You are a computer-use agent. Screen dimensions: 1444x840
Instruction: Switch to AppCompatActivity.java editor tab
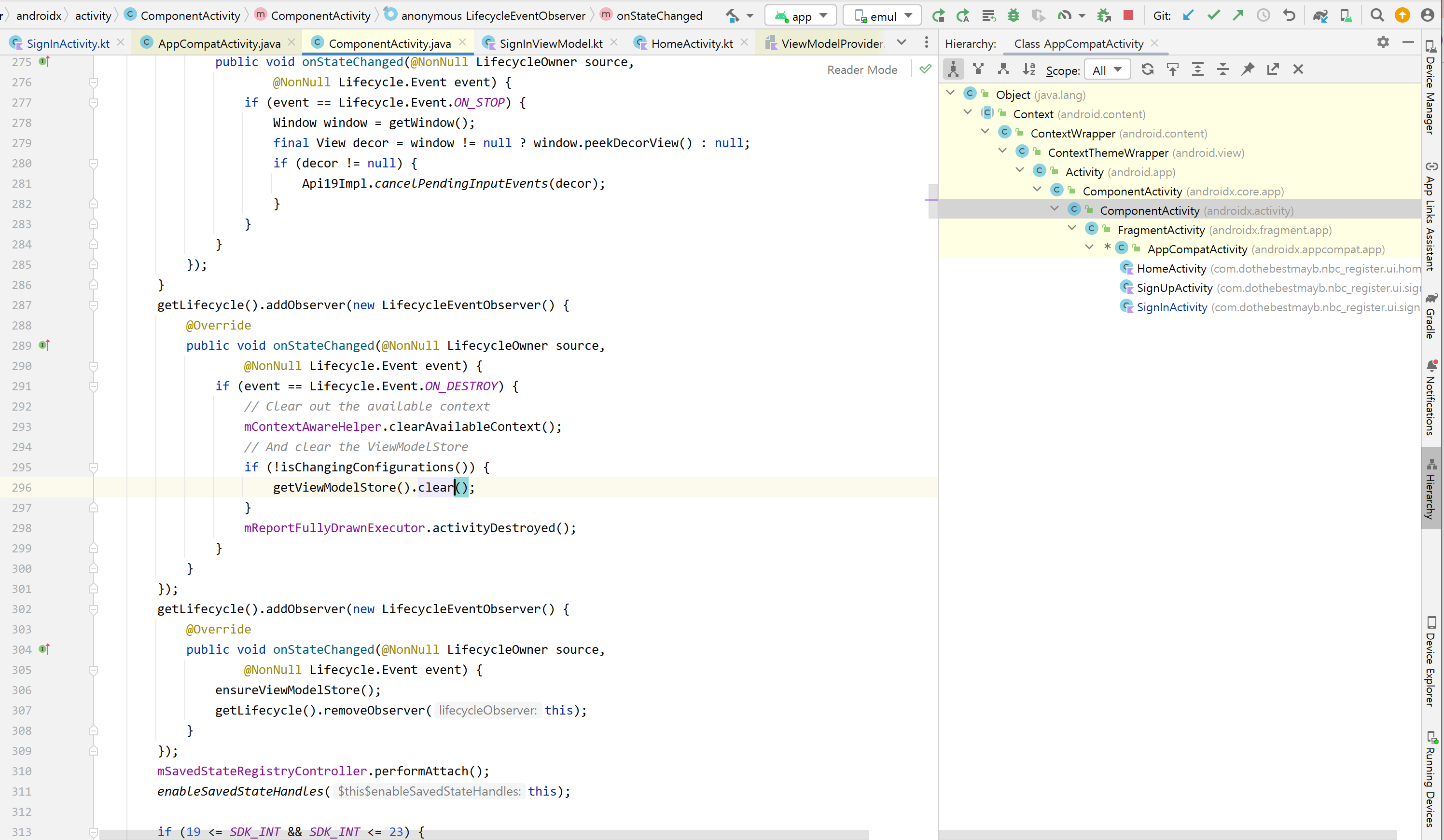pyautogui.click(x=219, y=43)
